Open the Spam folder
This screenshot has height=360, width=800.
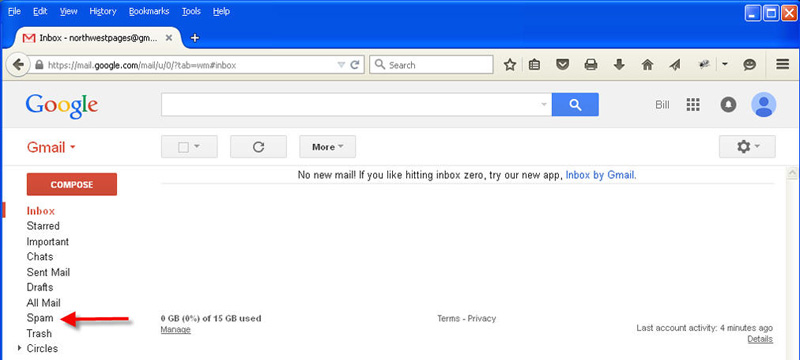40,318
